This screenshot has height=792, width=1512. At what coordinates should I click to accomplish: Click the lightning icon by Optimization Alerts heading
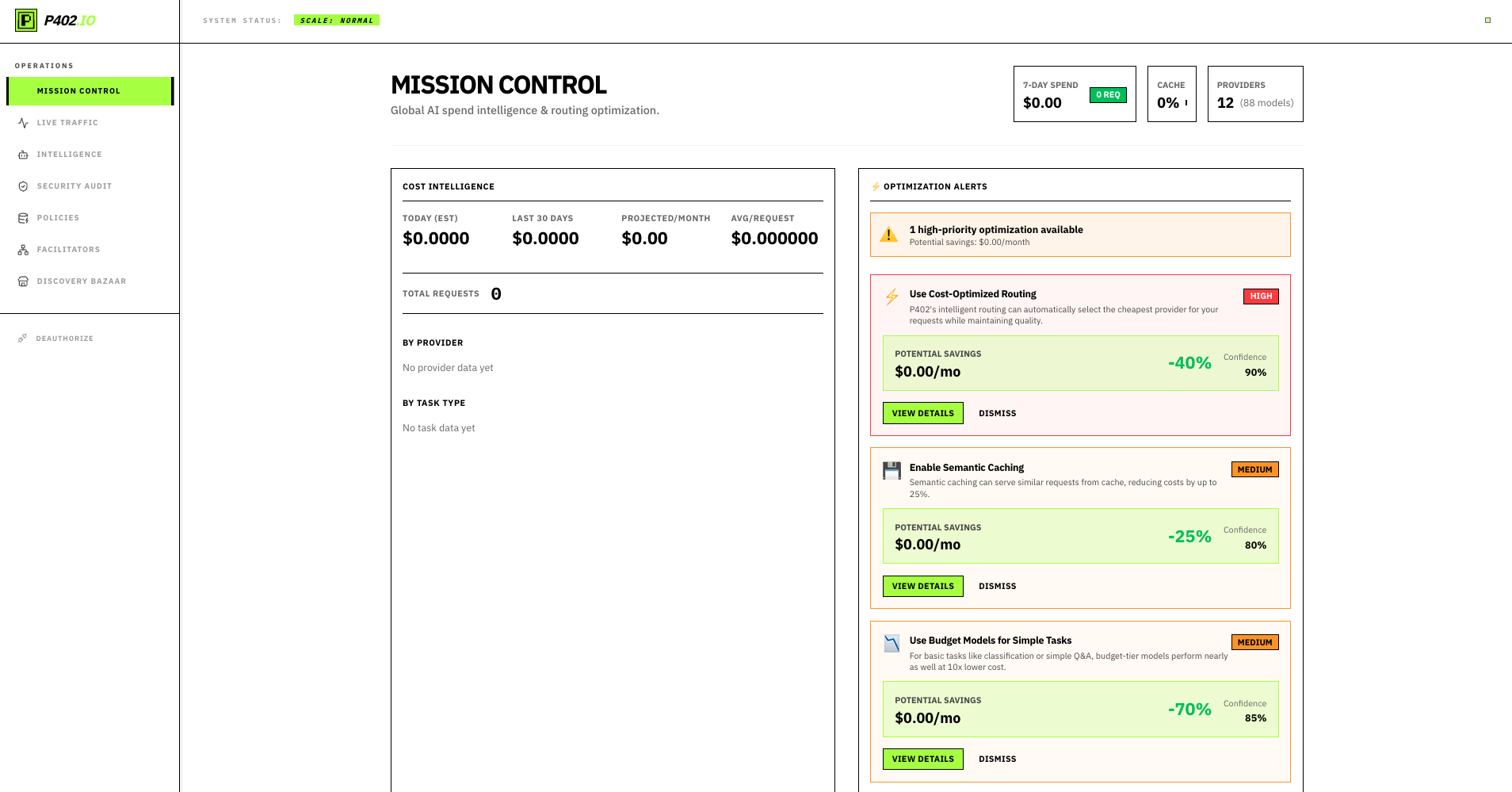point(876,187)
